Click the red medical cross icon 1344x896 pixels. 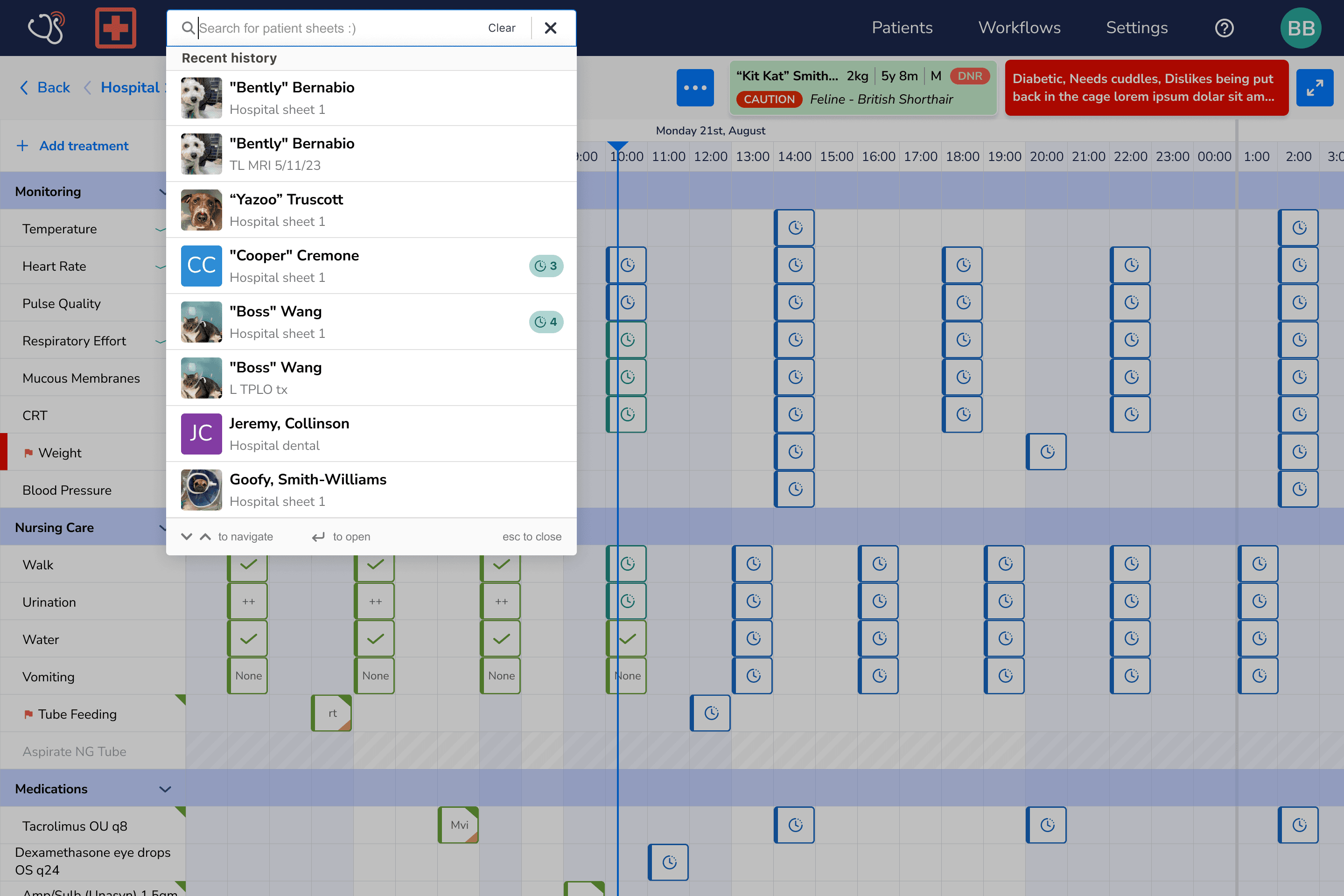coord(115,28)
